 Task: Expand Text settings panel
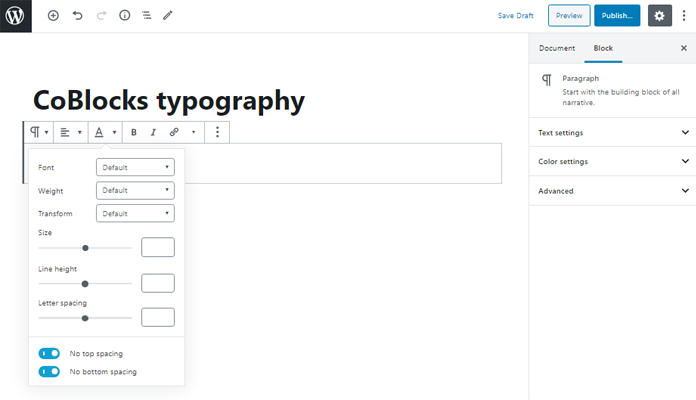tap(613, 133)
